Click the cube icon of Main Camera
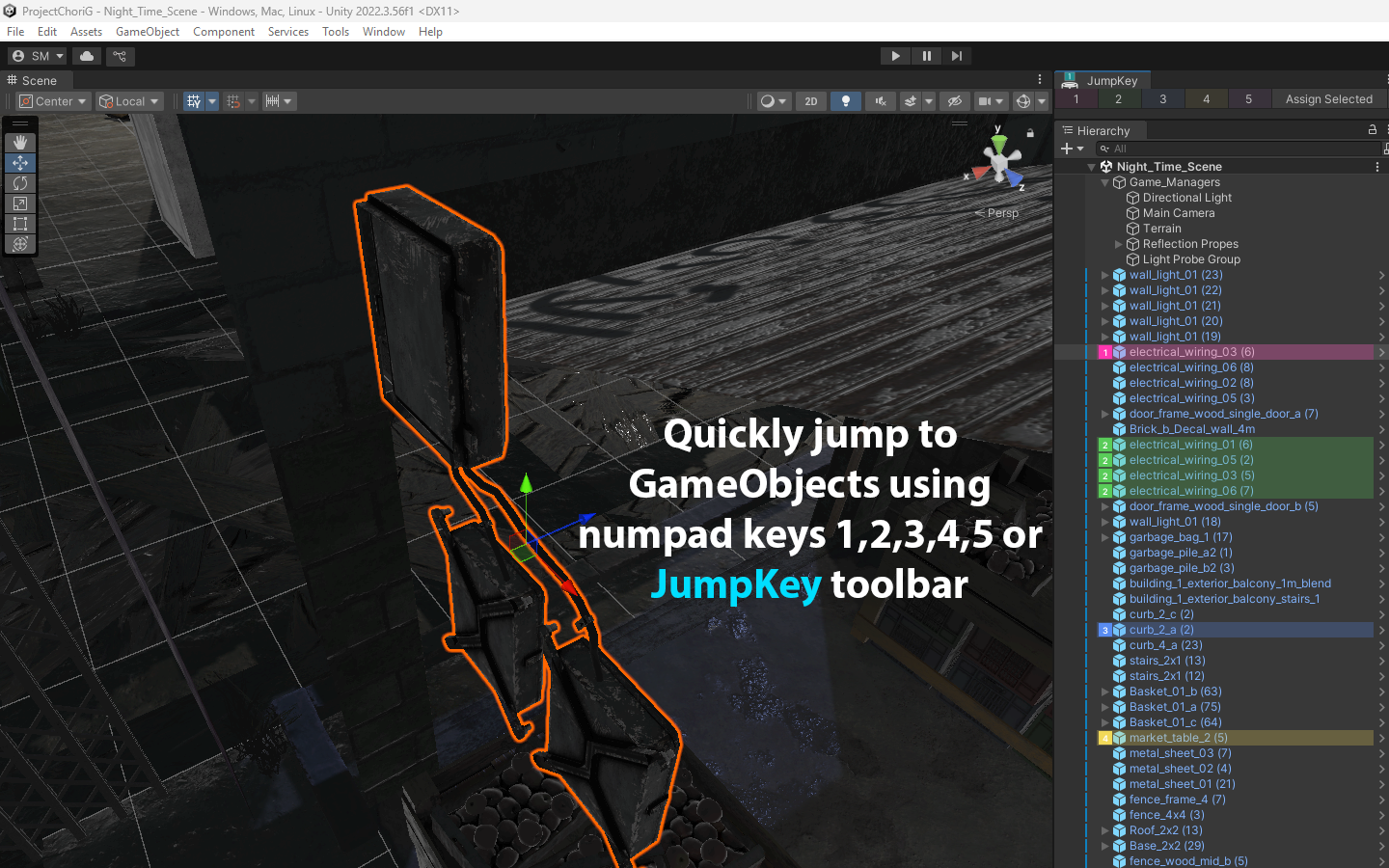The image size is (1389, 868). [1133, 213]
